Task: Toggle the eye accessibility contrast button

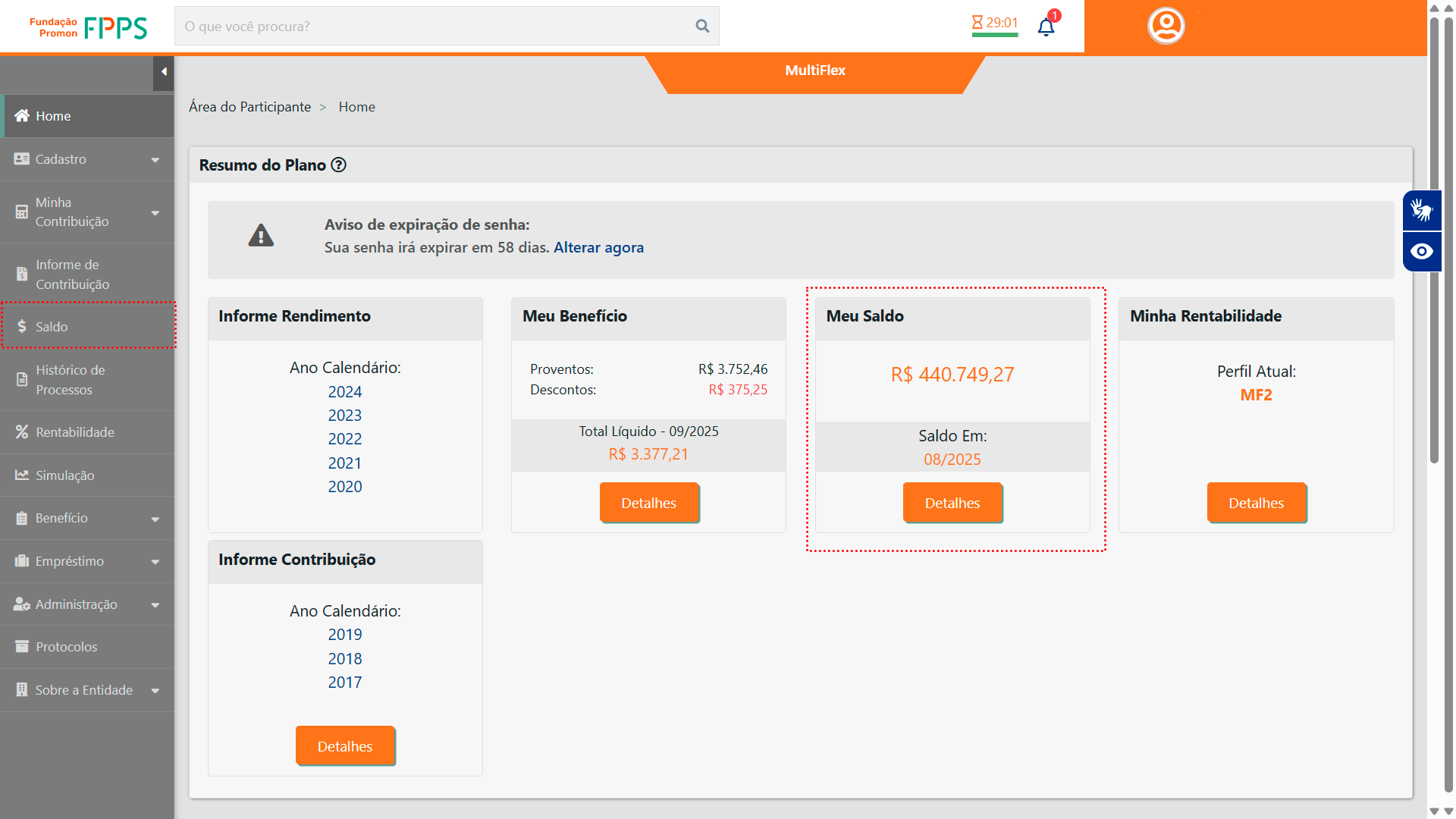Action: 1421,252
